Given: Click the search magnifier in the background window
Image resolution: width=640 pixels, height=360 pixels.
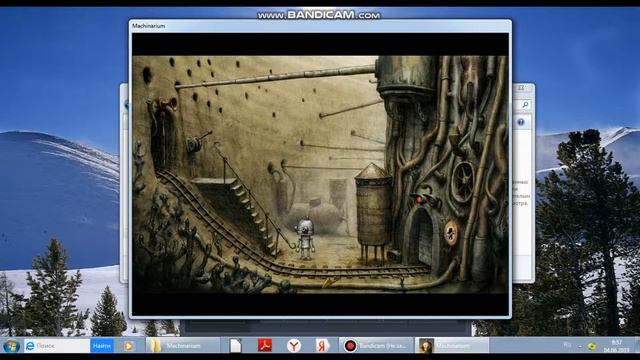Looking at the screenshot, I should point(524,105).
